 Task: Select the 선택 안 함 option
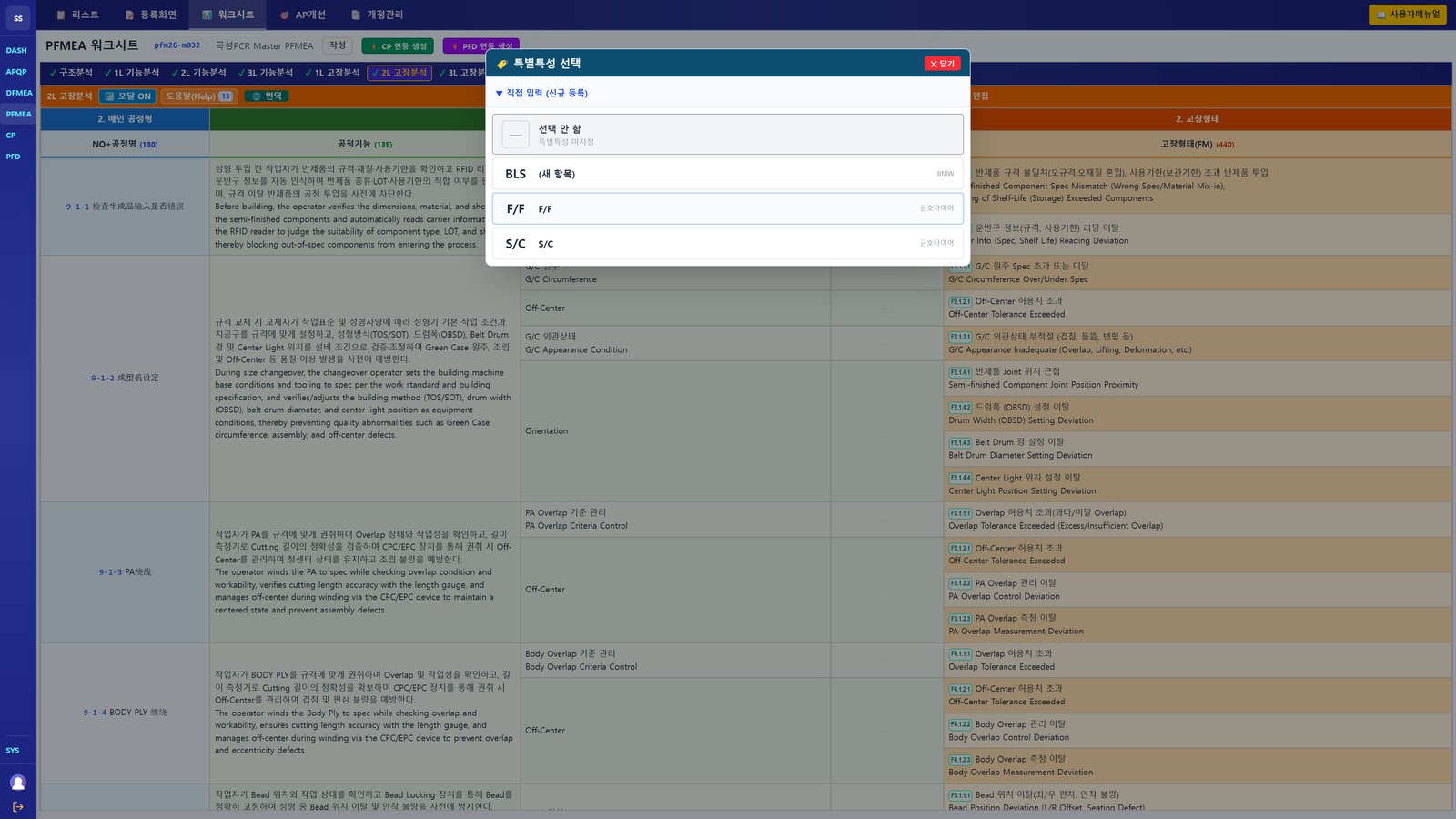(728, 135)
